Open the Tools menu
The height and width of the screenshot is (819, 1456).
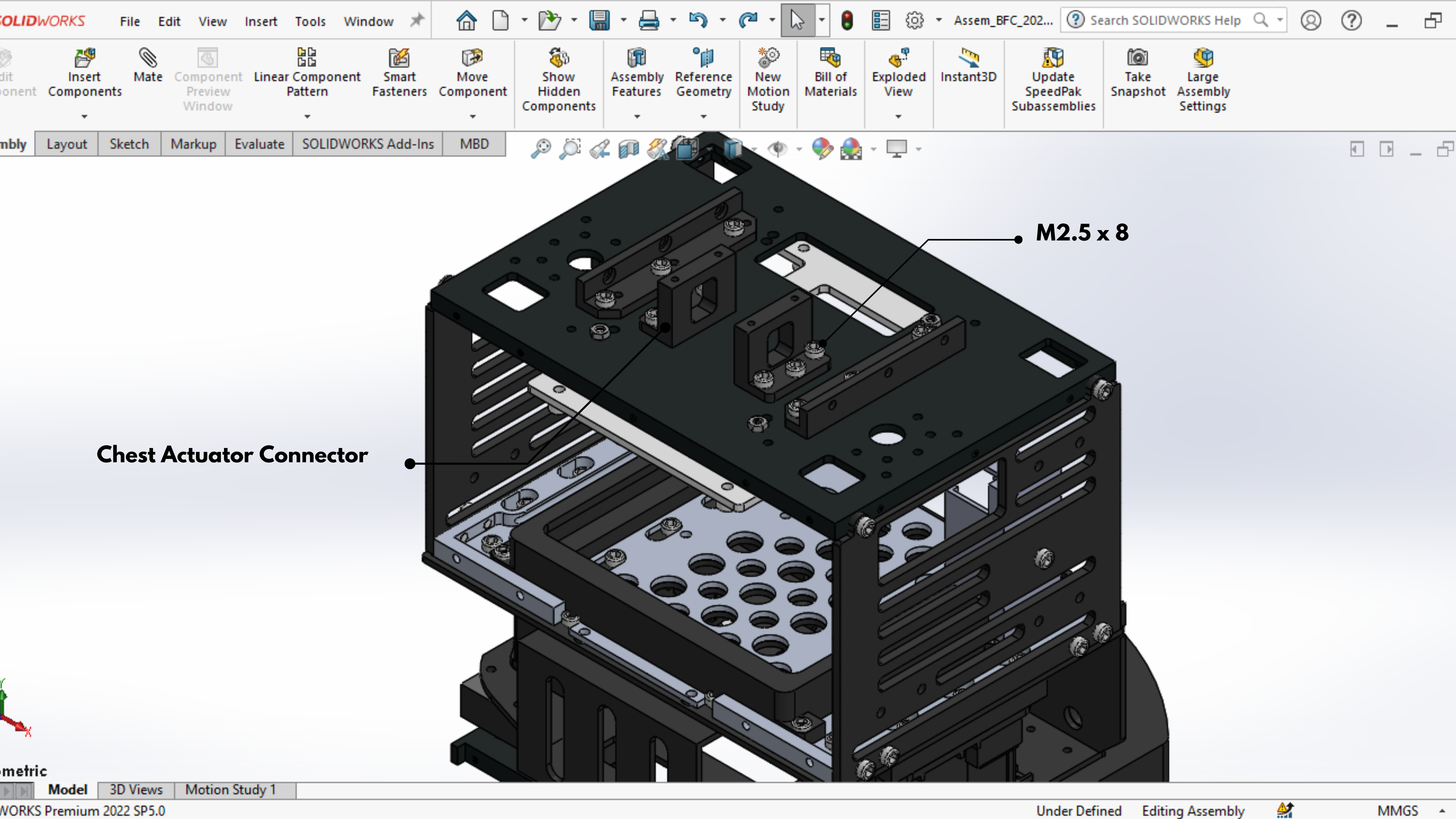pyautogui.click(x=310, y=22)
